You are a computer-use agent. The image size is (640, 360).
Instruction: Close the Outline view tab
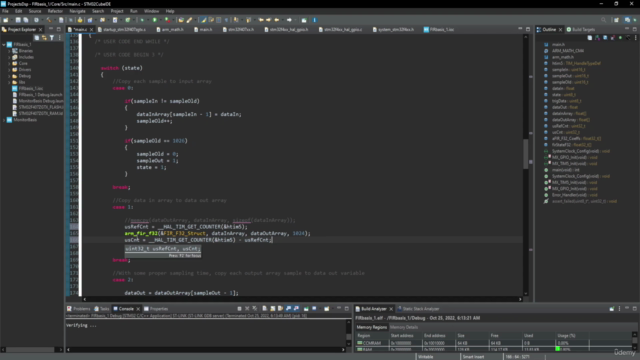pyautogui.click(x=560, y=29)
